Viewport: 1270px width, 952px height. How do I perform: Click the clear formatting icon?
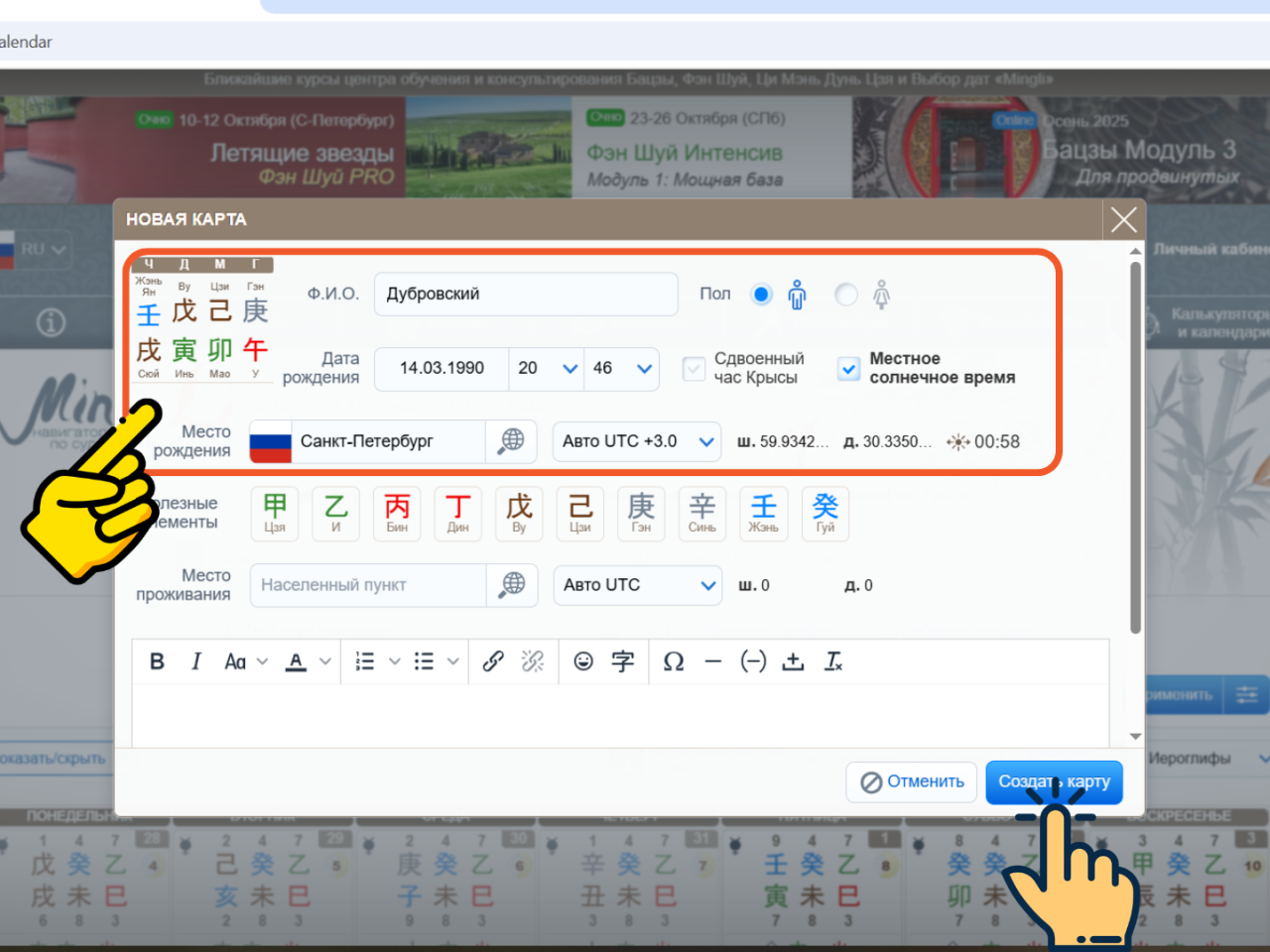tap(833, 661)
